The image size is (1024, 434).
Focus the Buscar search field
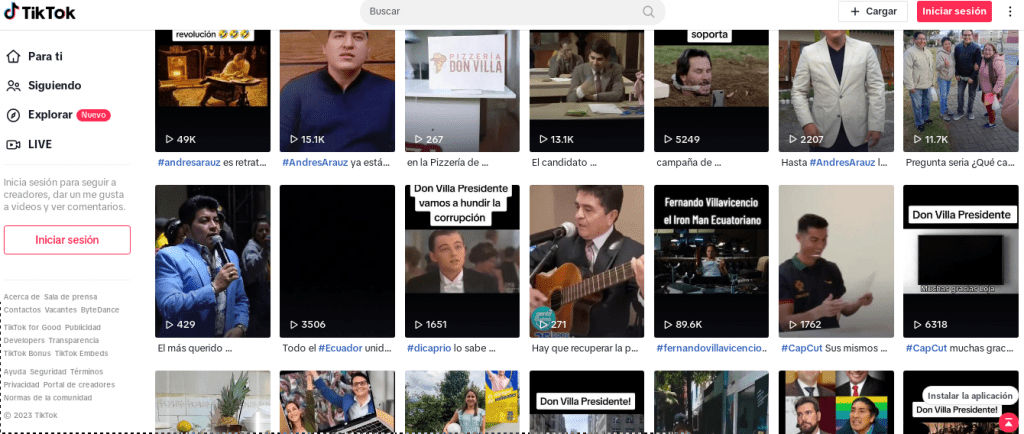(x=500, y=12)
